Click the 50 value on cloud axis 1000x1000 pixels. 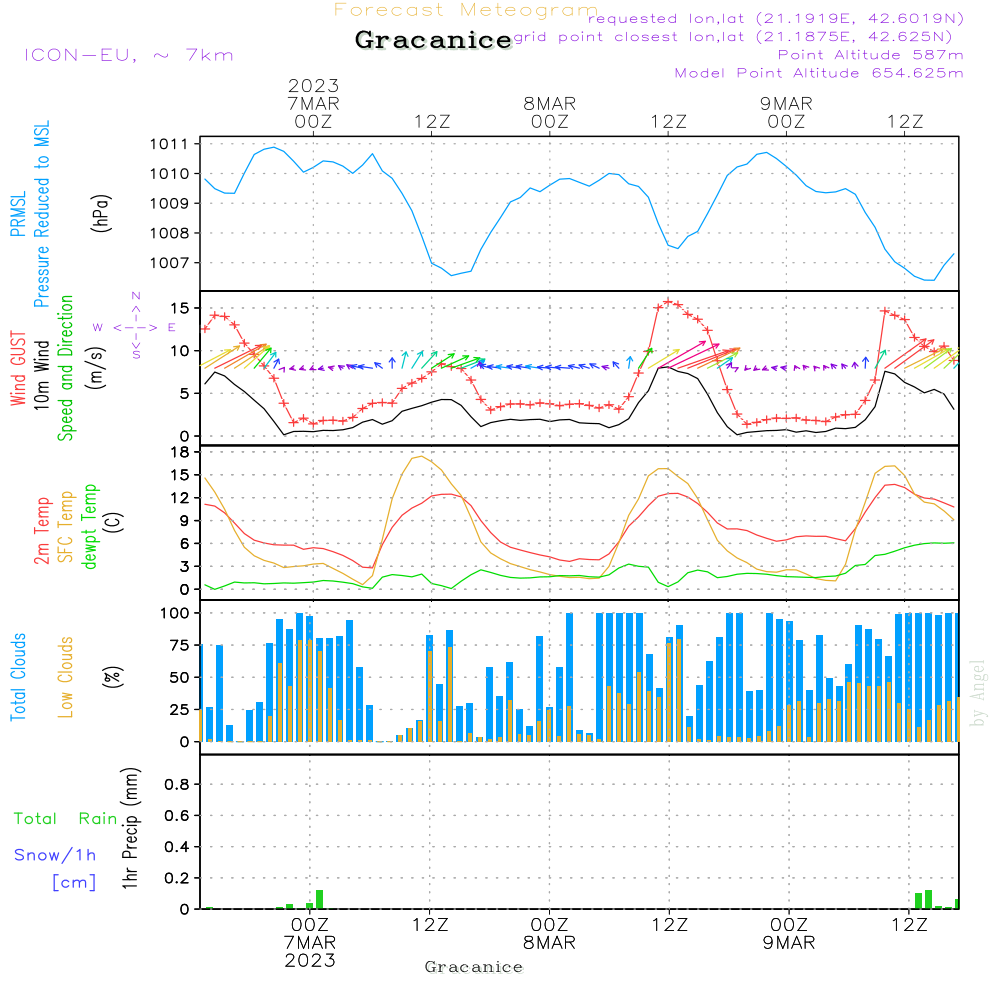point(179,678)
